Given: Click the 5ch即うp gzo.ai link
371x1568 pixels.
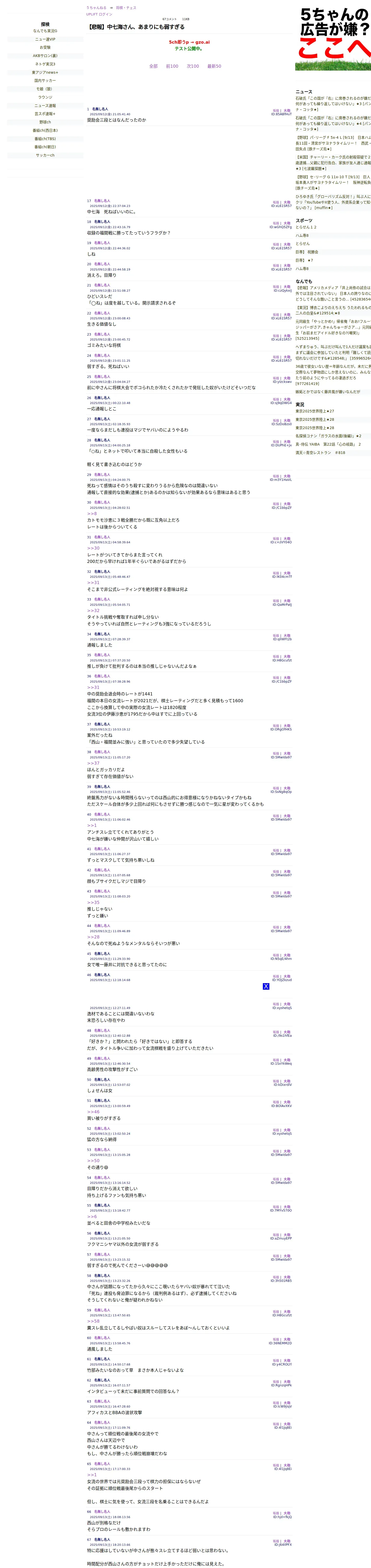Looking at the screenshot, I should pos(189,43).
